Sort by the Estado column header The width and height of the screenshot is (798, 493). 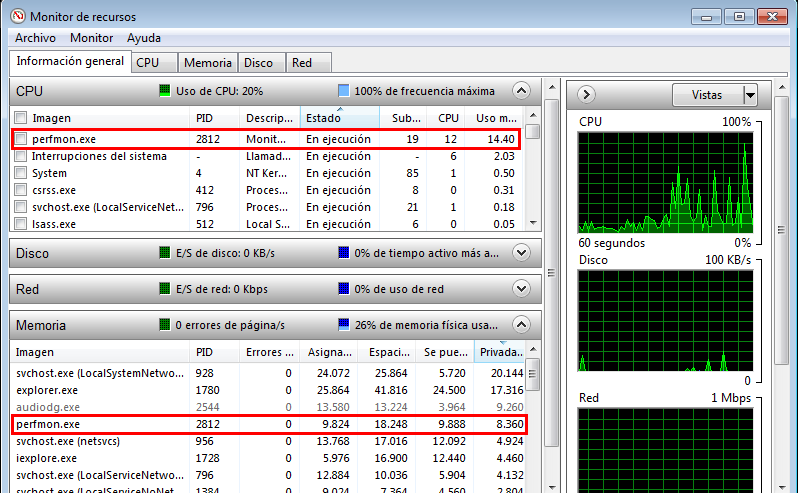(339, 118)
